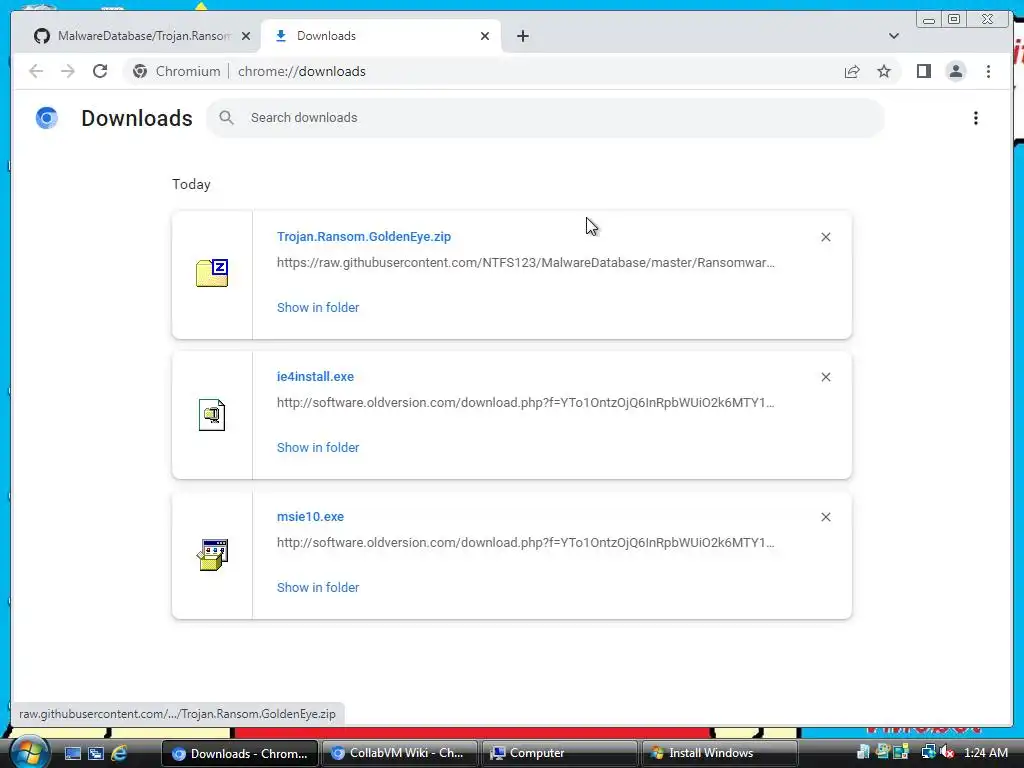Close the Downloads tab
The image size is (1024, 768).
coord(485,36)
